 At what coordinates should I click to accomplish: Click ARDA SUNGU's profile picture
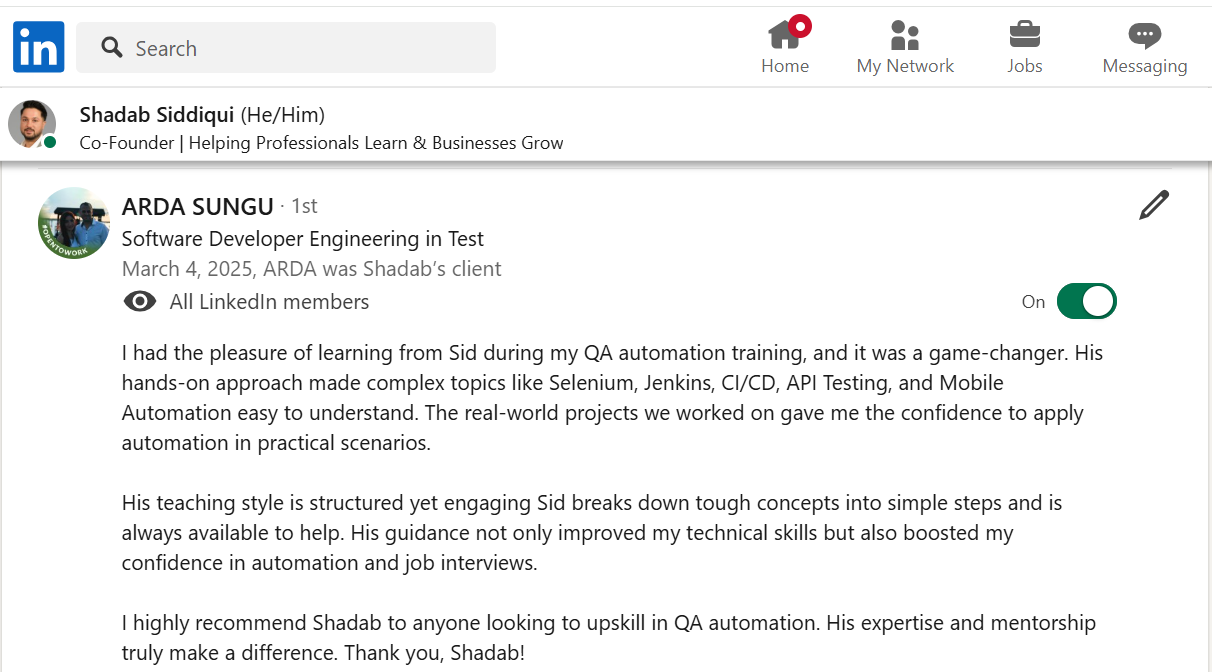pyautogui.click(x=73, y=223)
